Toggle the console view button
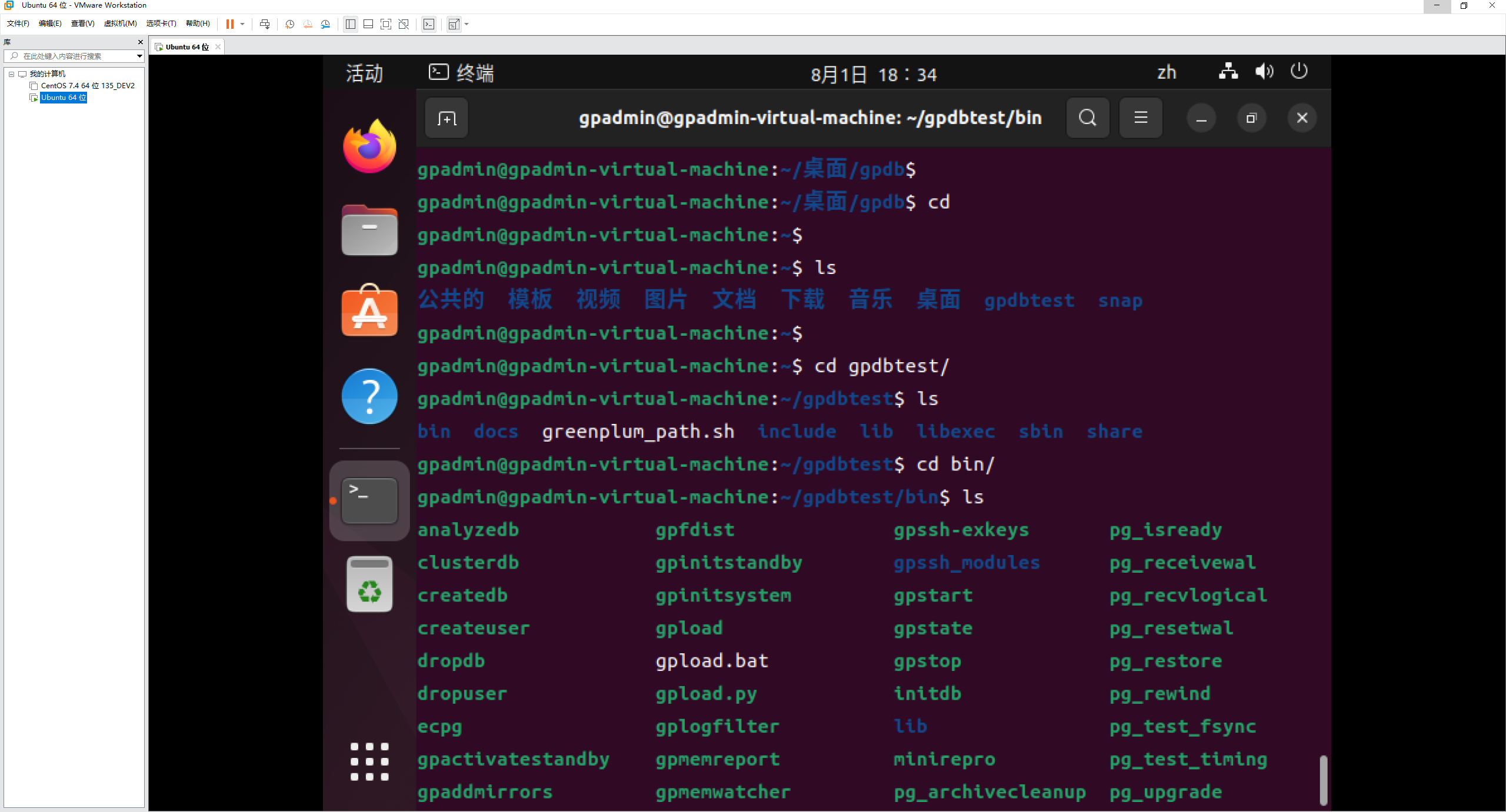1506x812 pixels. (x=429, y=24)
